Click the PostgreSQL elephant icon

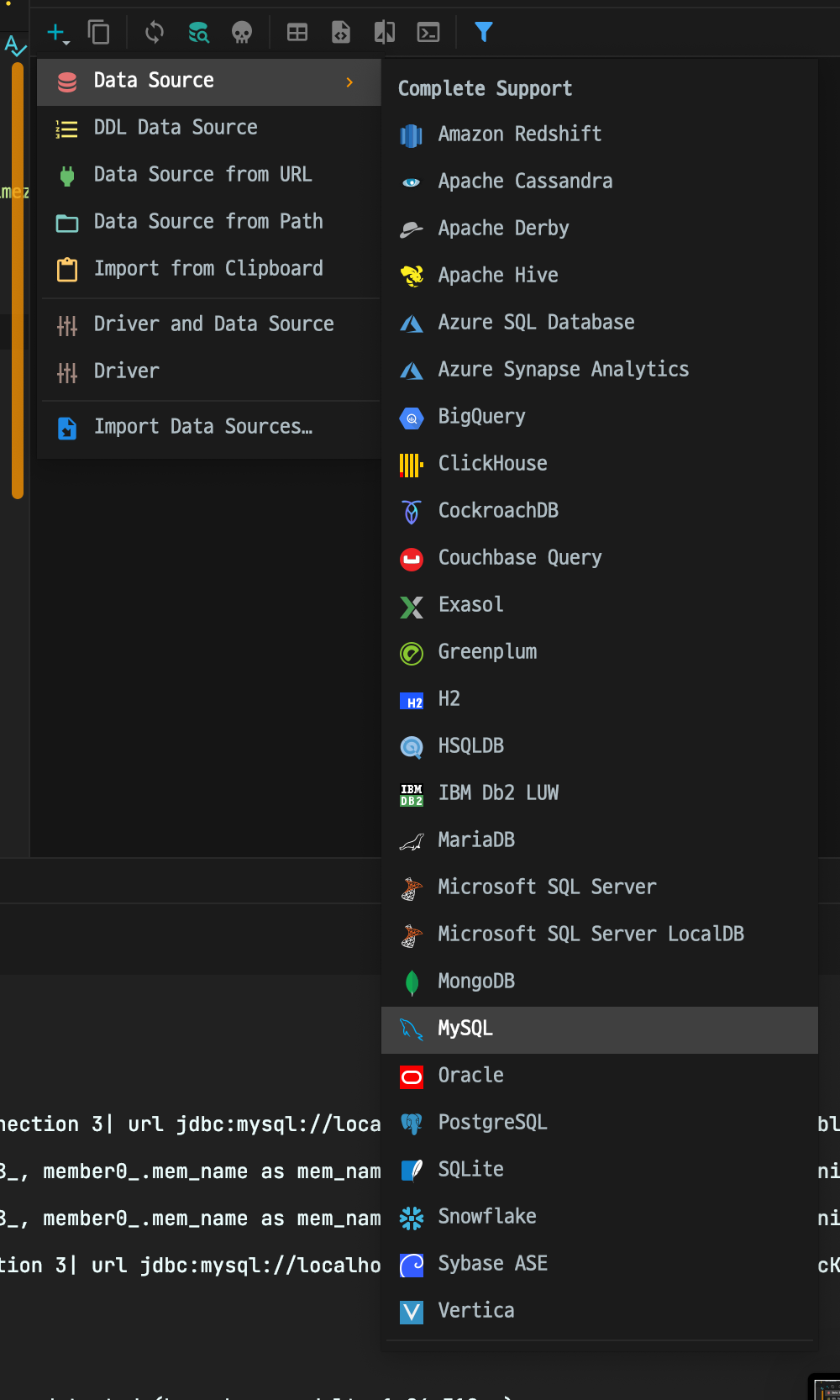(412, 1124)
